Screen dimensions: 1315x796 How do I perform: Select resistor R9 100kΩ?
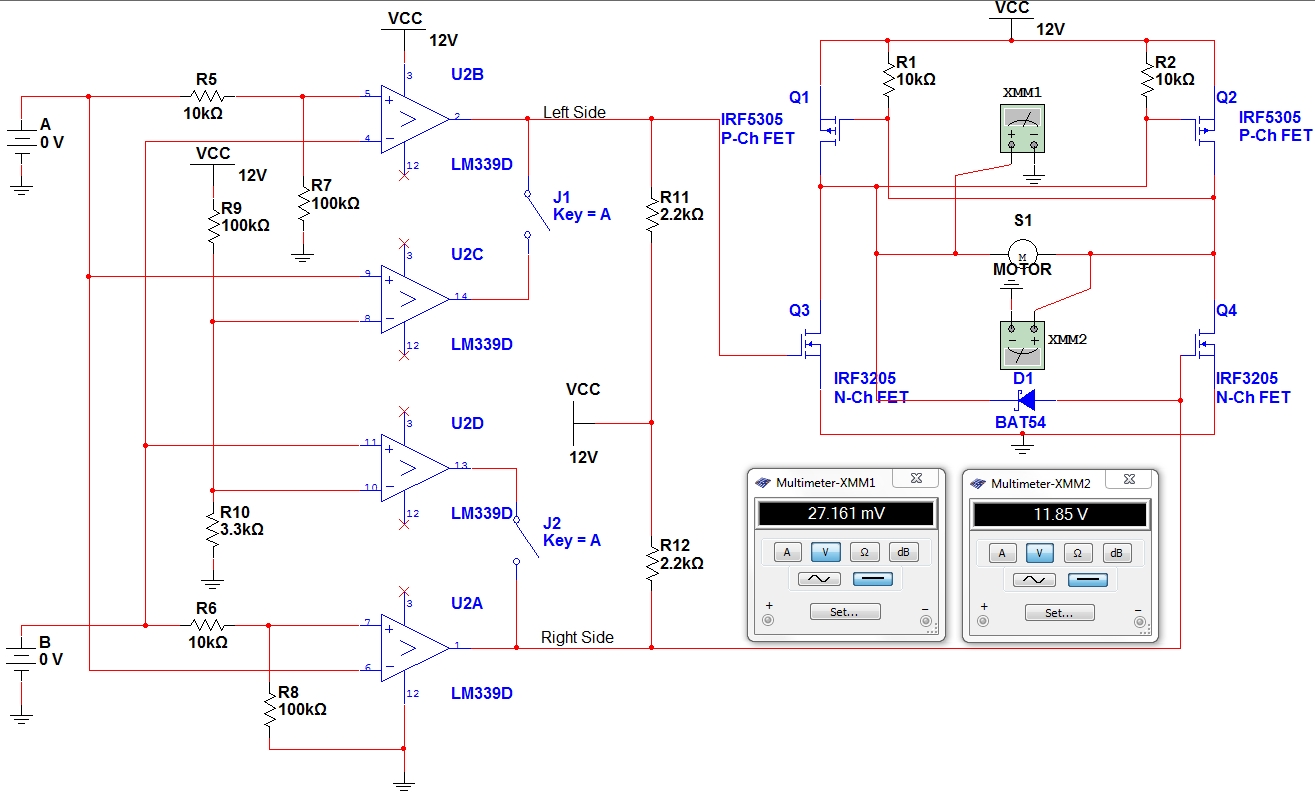tap(212, 225)
